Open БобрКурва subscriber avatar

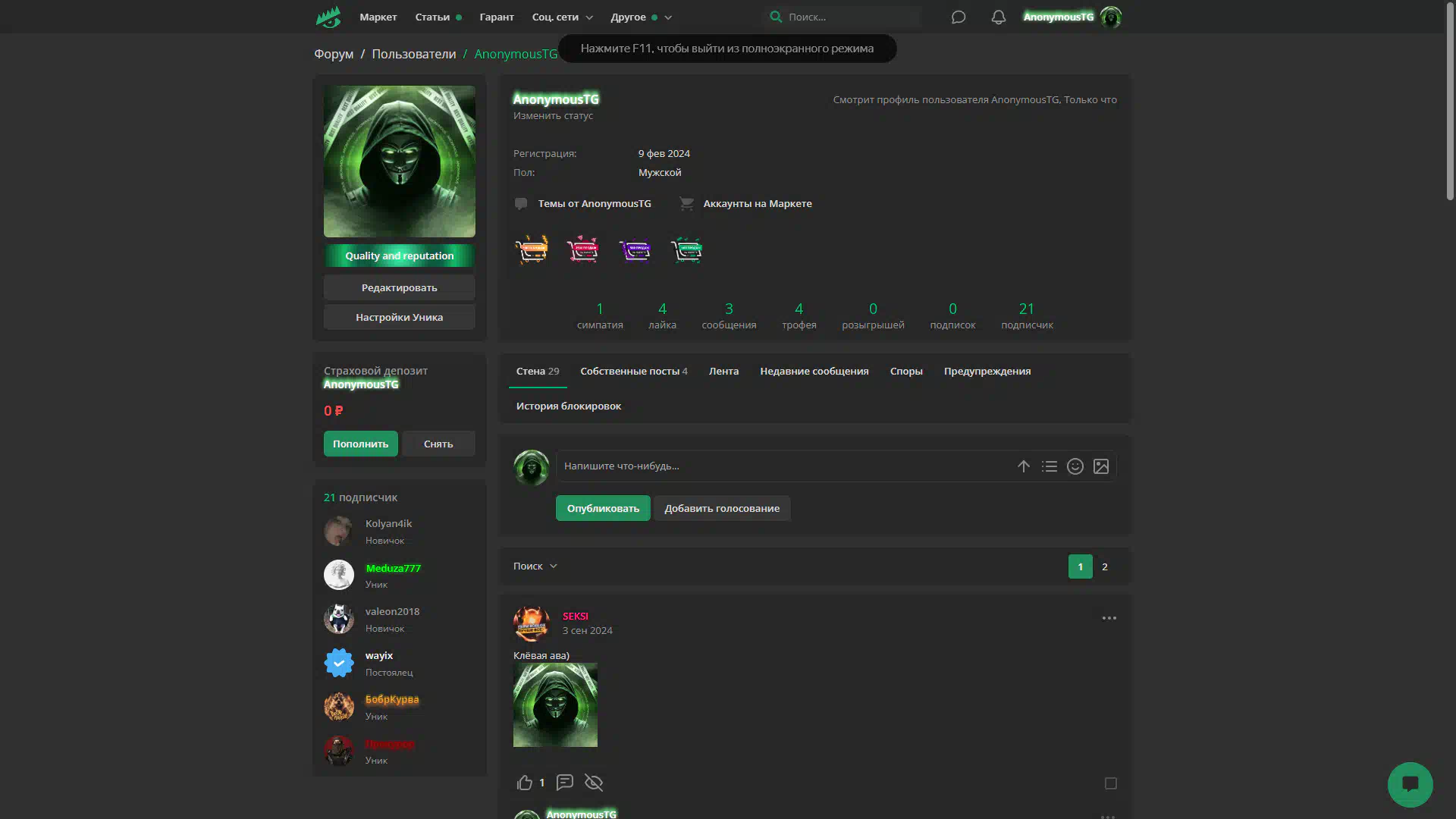tap(339, 707)
